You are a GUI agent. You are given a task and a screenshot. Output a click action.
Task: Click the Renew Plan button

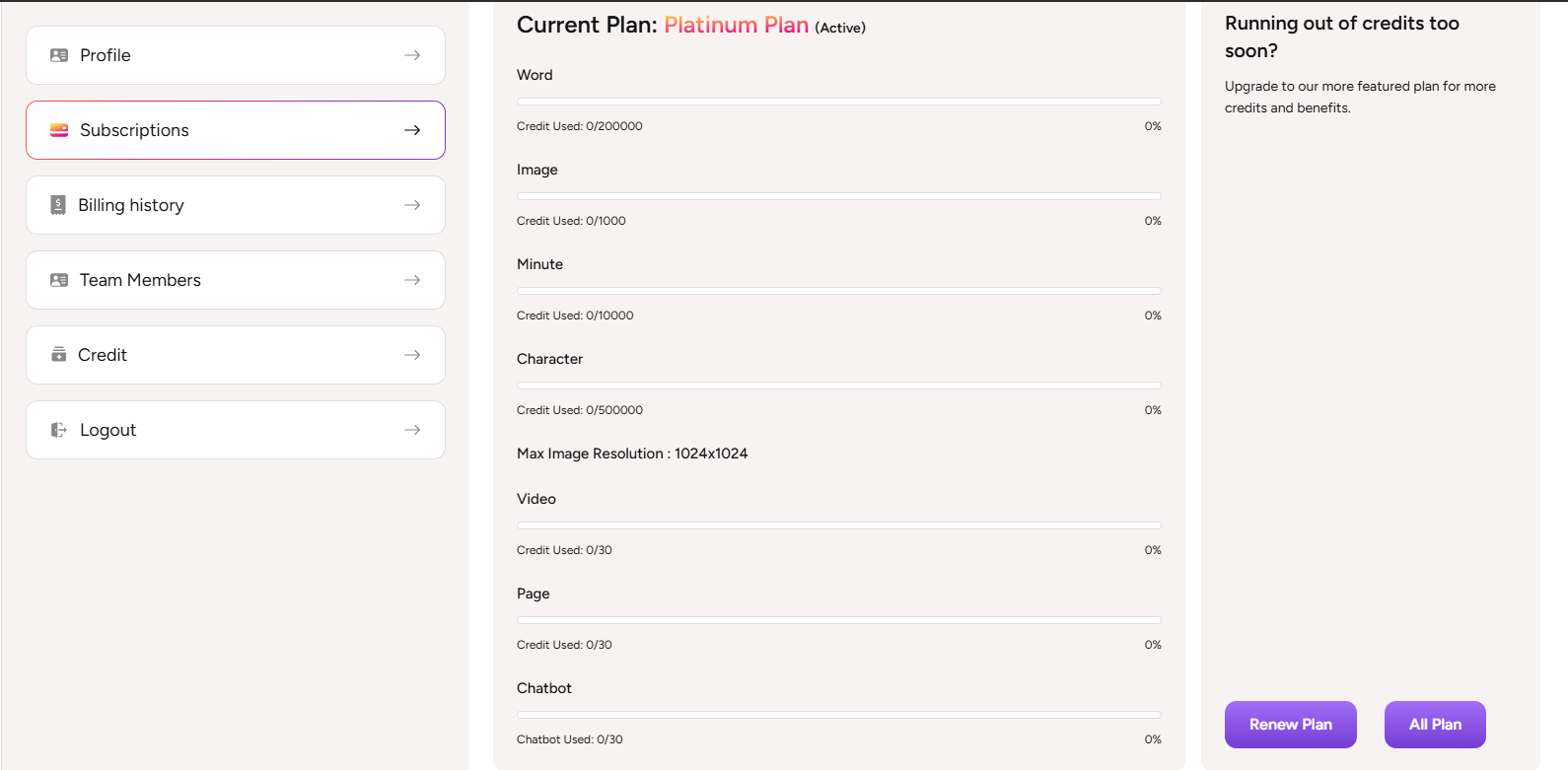click(x=1290, y=725)
